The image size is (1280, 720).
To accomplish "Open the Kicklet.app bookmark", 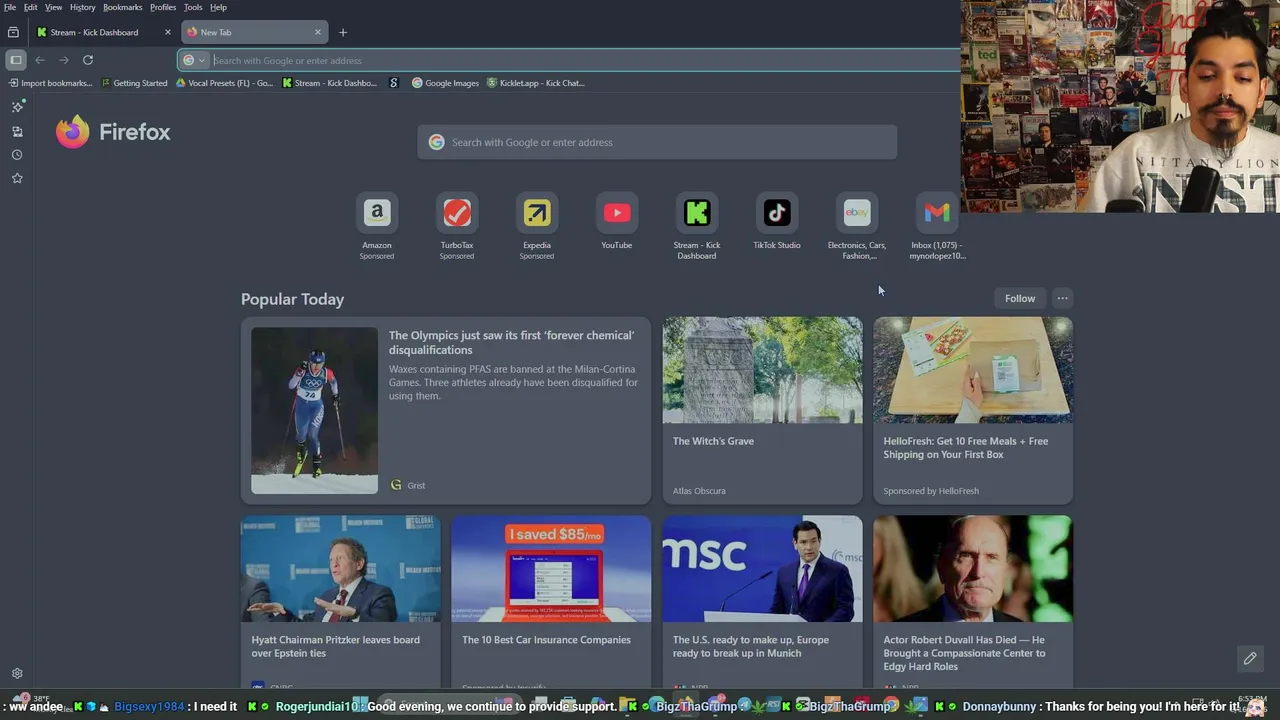I will pos(536,83).
